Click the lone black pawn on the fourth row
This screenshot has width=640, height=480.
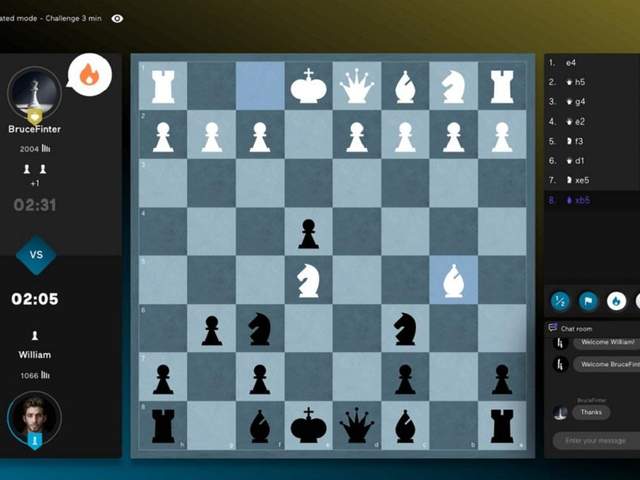click(308, 234)
